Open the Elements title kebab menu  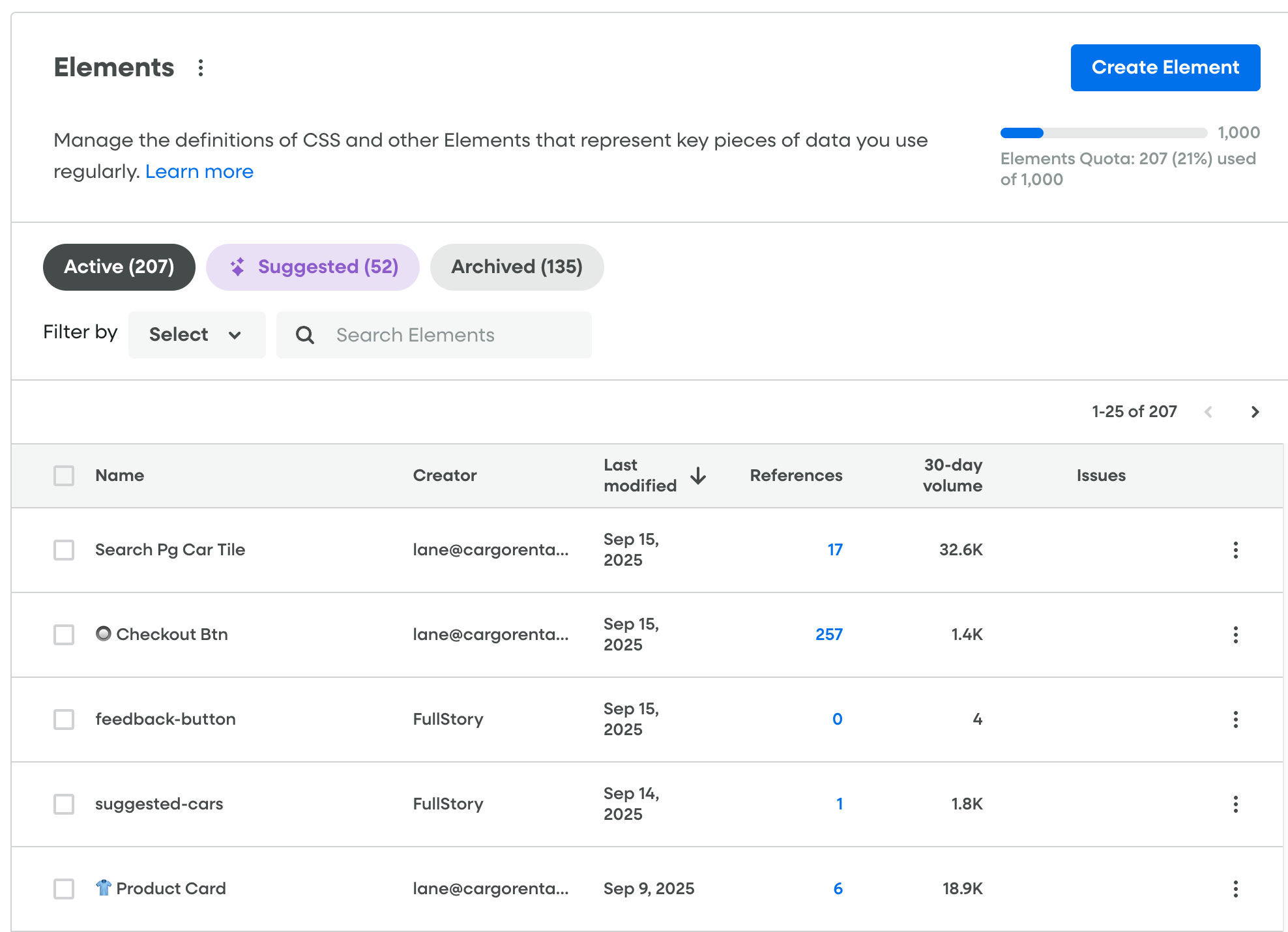pyautogui.click(x=201, y=68)
